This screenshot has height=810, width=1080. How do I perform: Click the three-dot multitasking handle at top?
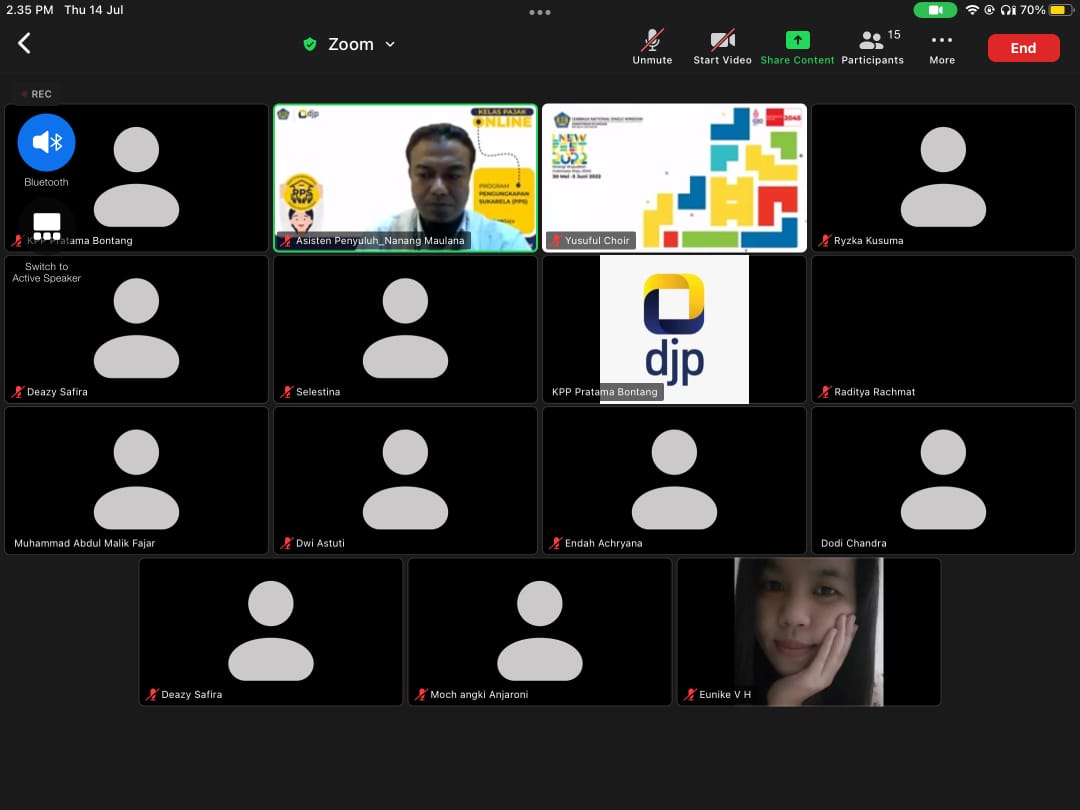point(540,12)
